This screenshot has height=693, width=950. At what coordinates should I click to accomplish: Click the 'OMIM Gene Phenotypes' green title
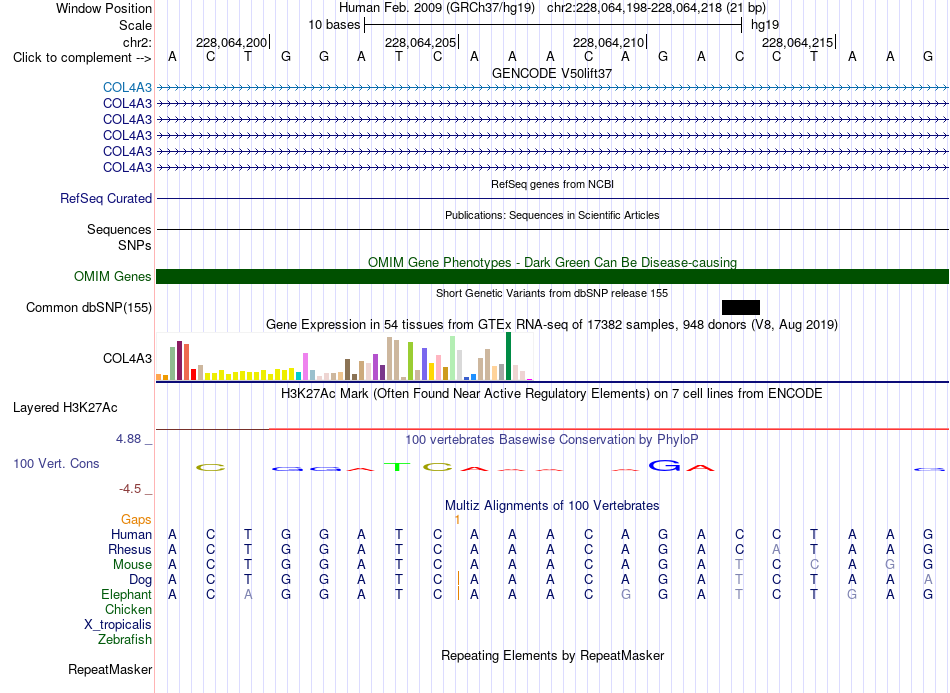(x=552, y=262)
